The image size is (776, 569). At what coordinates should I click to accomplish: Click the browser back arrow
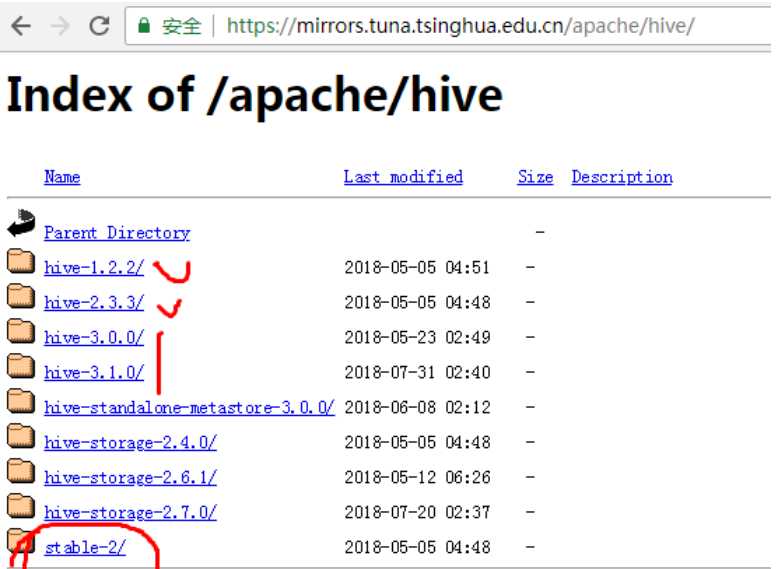tap(21, 26)
